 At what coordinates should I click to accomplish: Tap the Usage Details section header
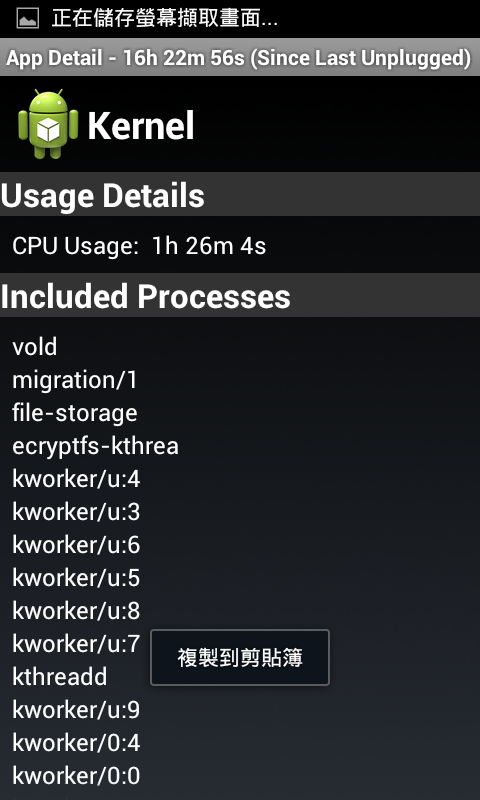(x=240, y=195)
